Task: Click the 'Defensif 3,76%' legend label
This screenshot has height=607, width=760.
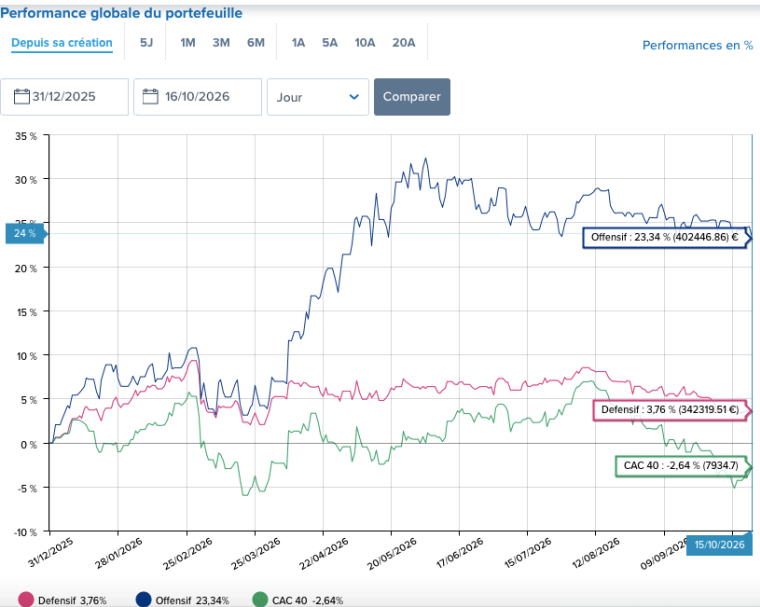Action: pyautogui.click(x=72, y=601)
